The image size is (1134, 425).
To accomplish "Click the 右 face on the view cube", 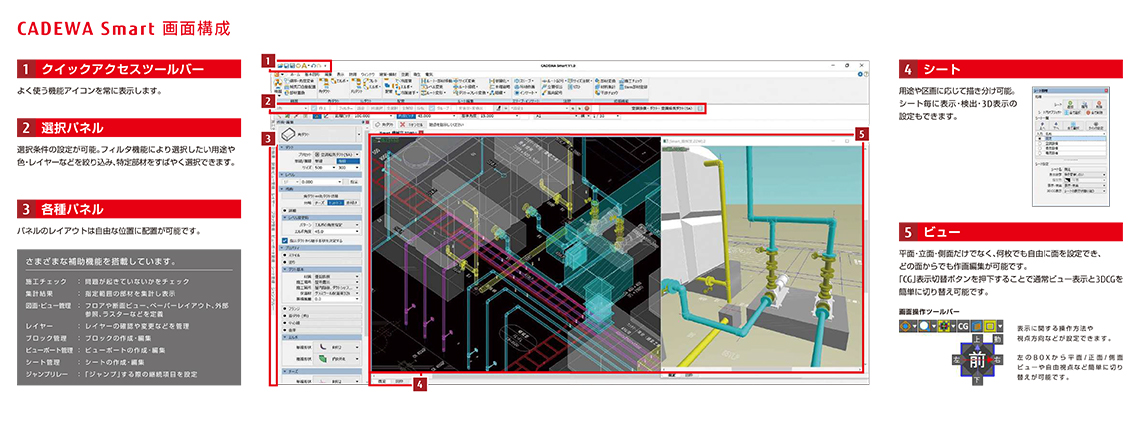I will coord(998,360).
